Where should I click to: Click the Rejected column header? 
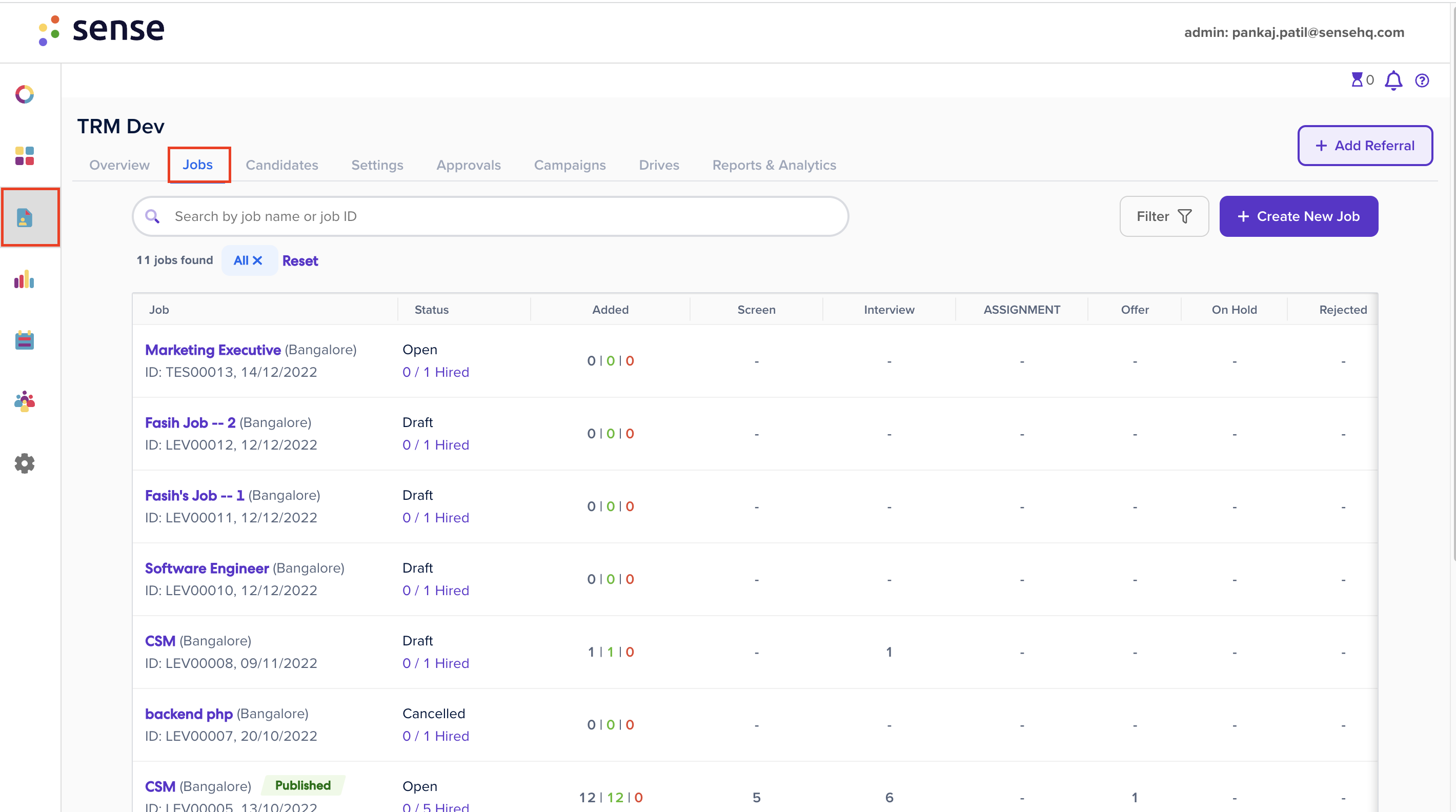pyautogui.click(x=1343, y=310)
